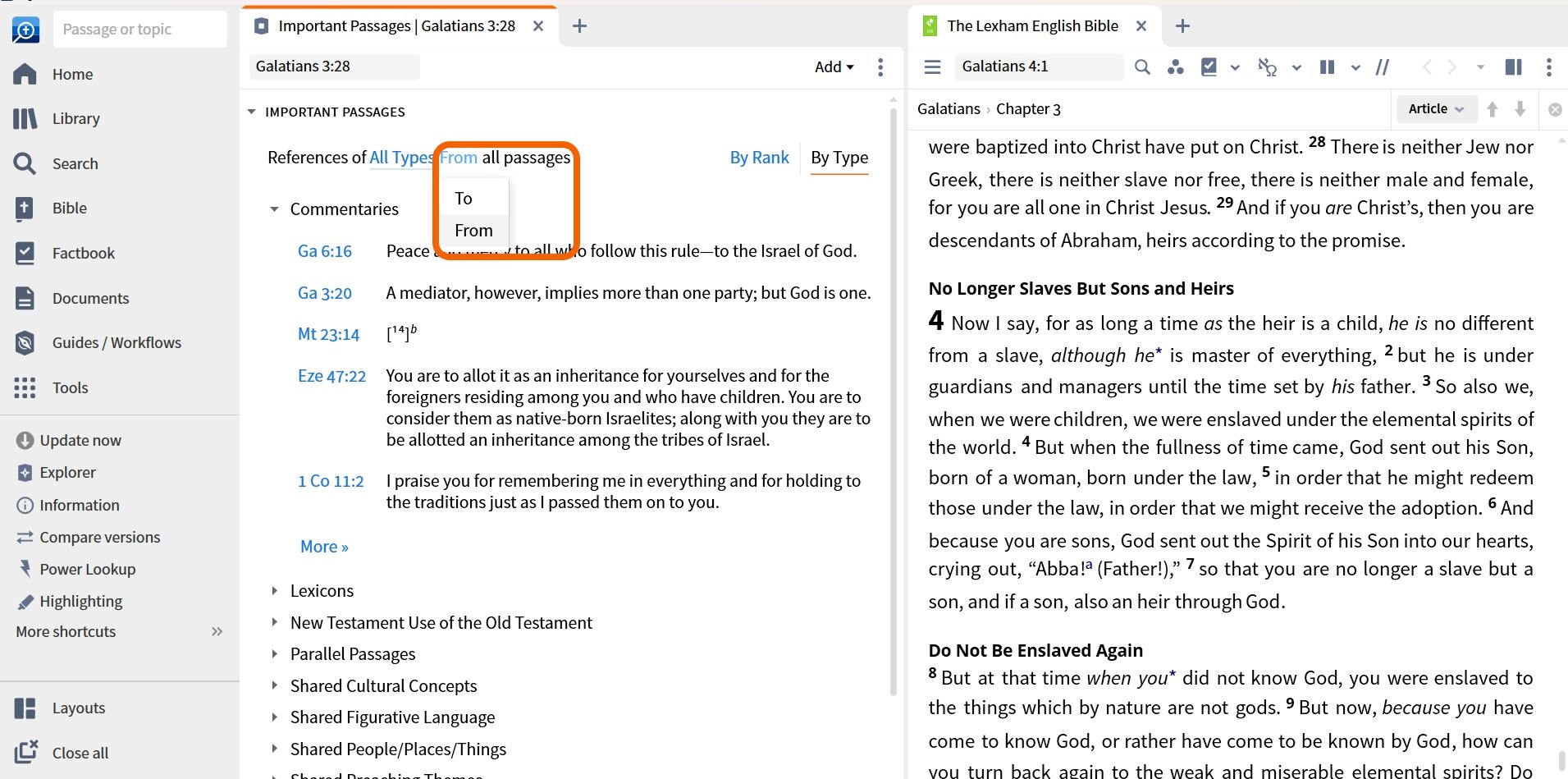This screenshot has width=1568, height=779.
Task: Open dropdown beside columns icon
Action: pos(1355,67)
